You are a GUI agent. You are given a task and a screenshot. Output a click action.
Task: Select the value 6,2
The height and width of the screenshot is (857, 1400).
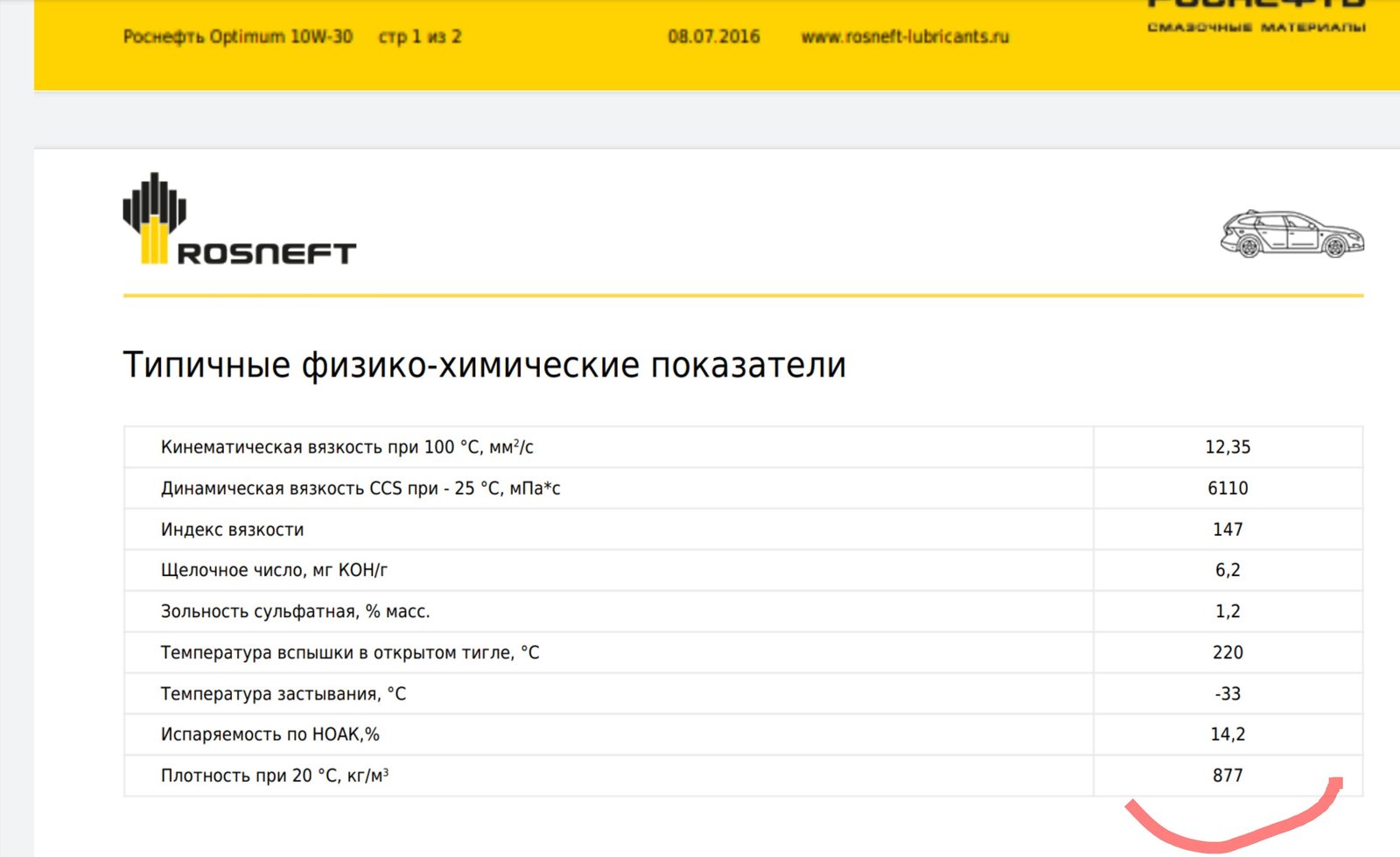(1228, 570)
